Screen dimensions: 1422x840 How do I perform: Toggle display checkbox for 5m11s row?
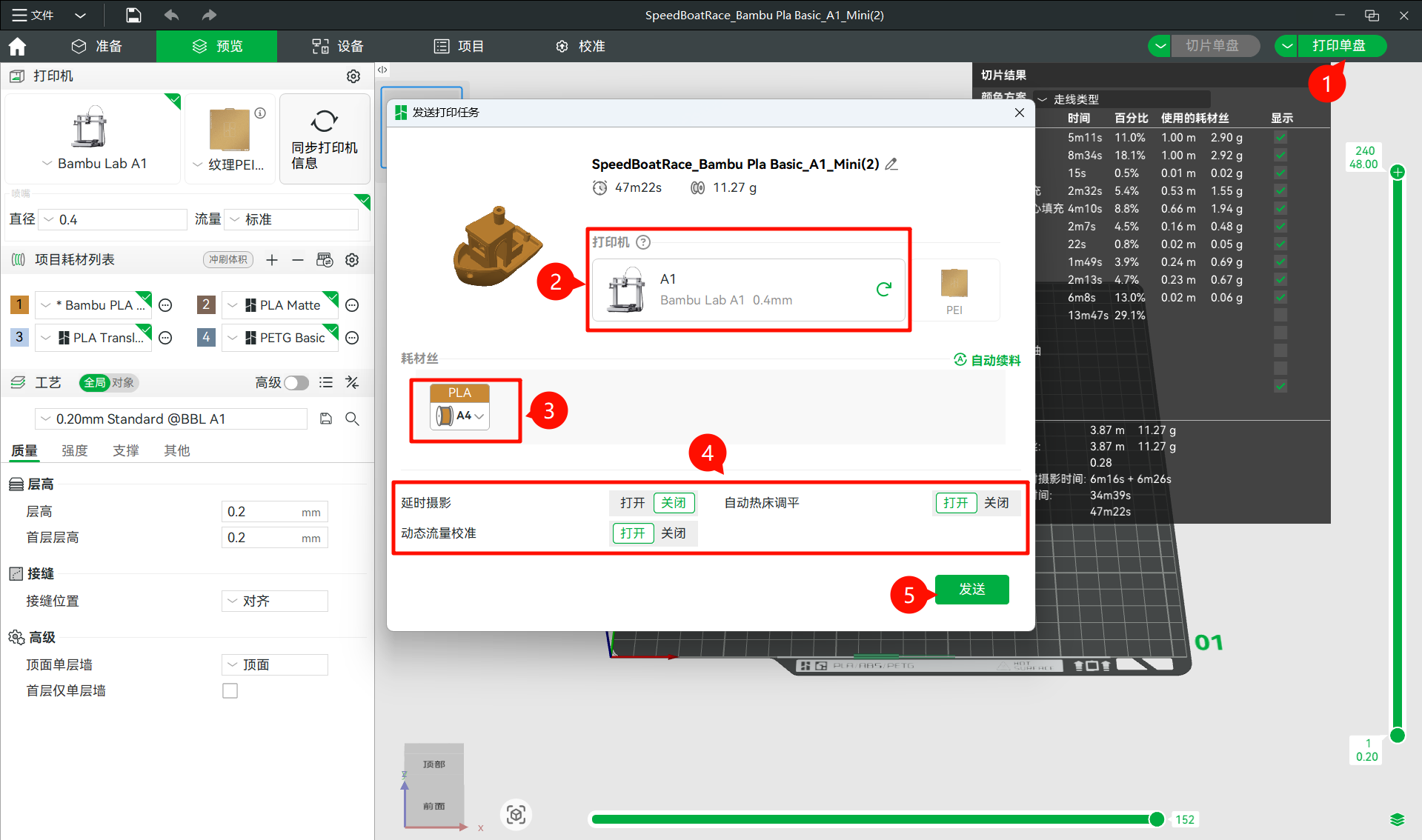pyautogui.click(x=1280, y=138)
